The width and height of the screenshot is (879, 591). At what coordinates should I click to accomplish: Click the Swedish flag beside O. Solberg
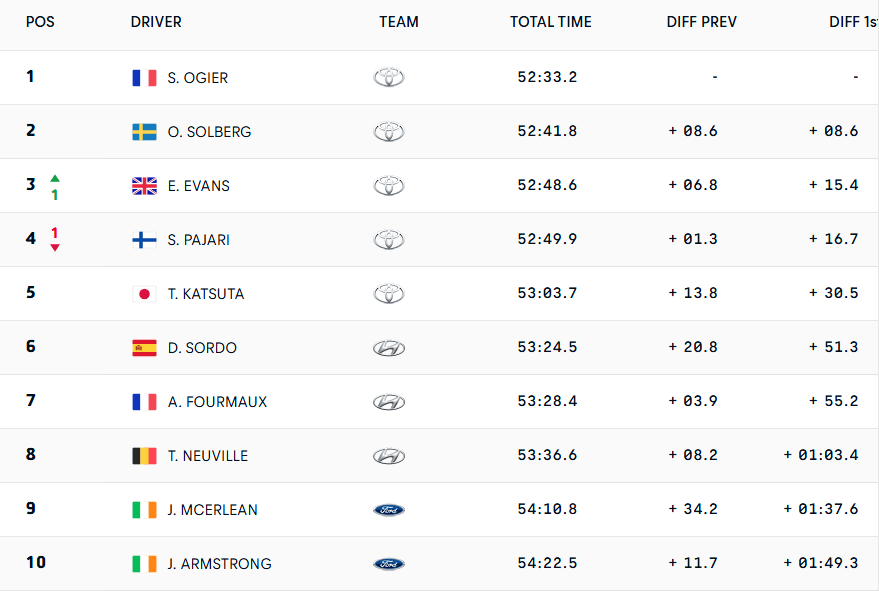click(x=144, y=132)
